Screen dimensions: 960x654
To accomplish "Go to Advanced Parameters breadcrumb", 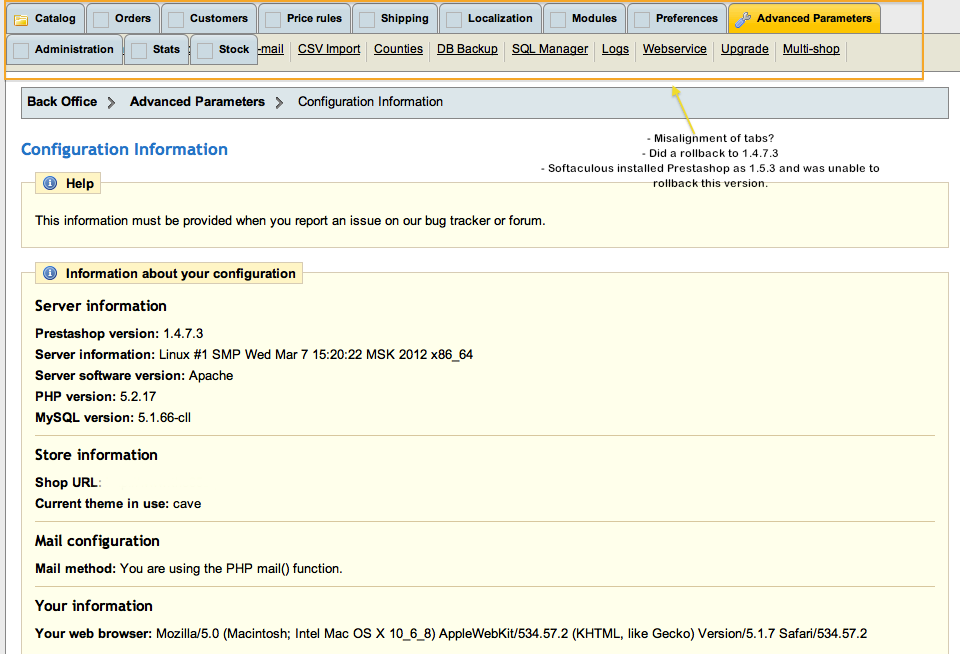I will [197, 102].
